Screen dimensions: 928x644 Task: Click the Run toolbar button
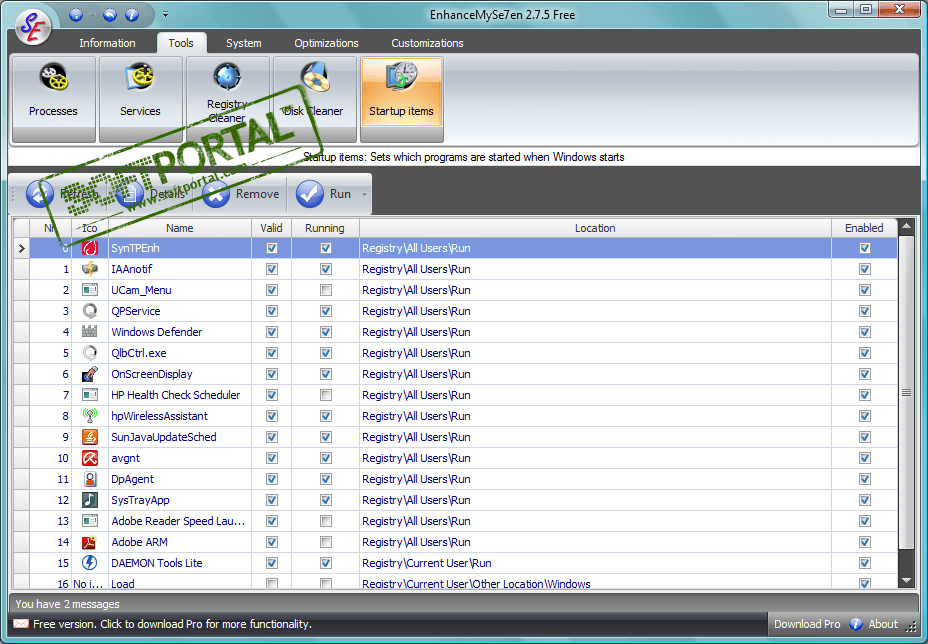pyautogui.click(x=325, y=194)
